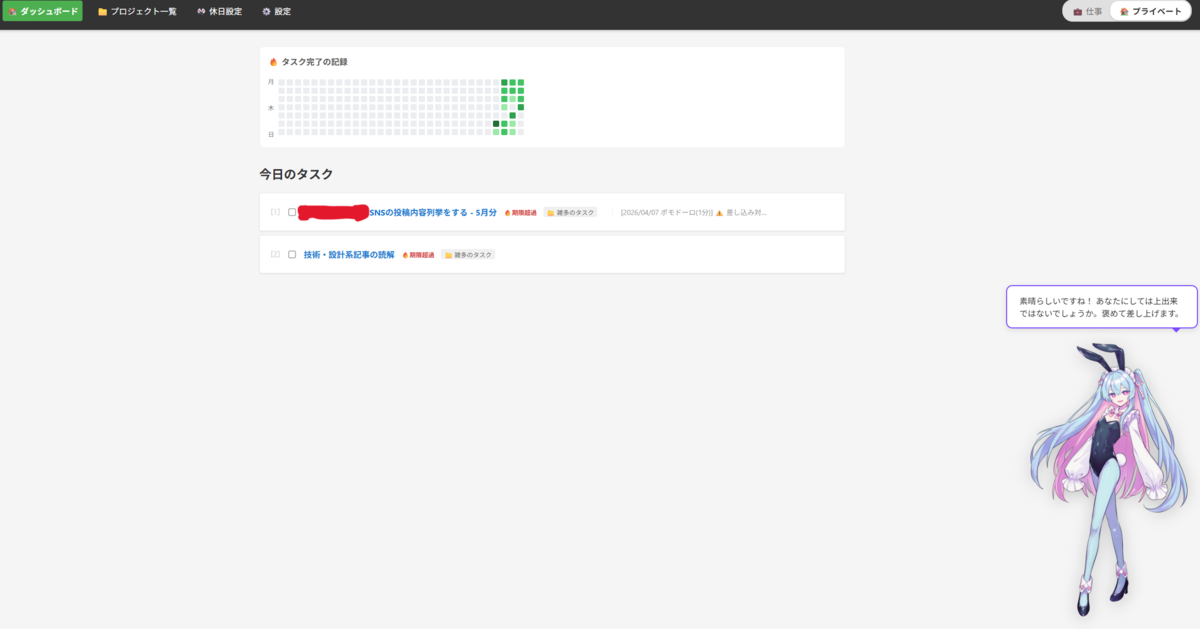
Task: Click the 日 row label of the heatmap
Action: coord(271,133)
